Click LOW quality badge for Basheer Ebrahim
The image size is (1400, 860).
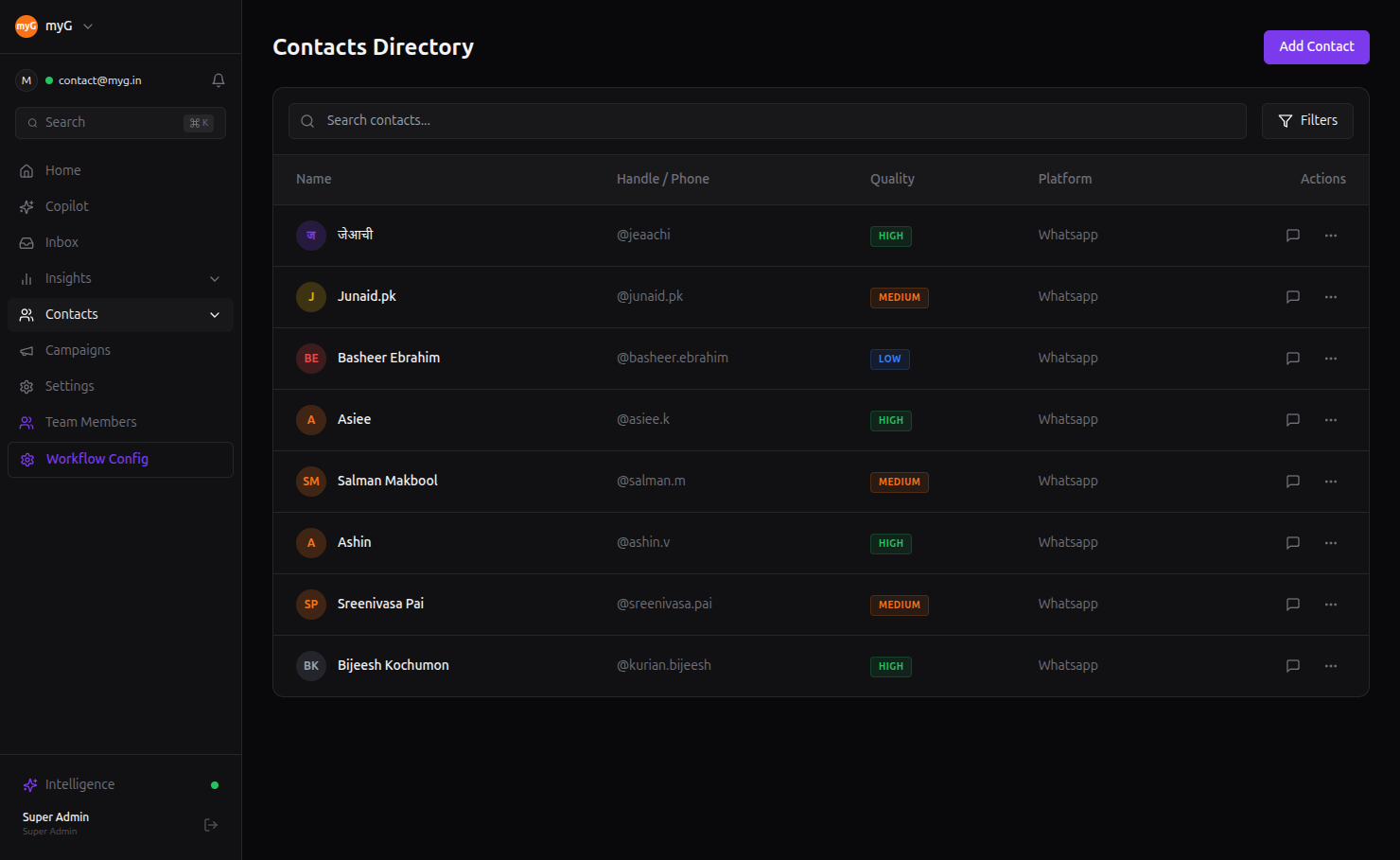(890, 360)
